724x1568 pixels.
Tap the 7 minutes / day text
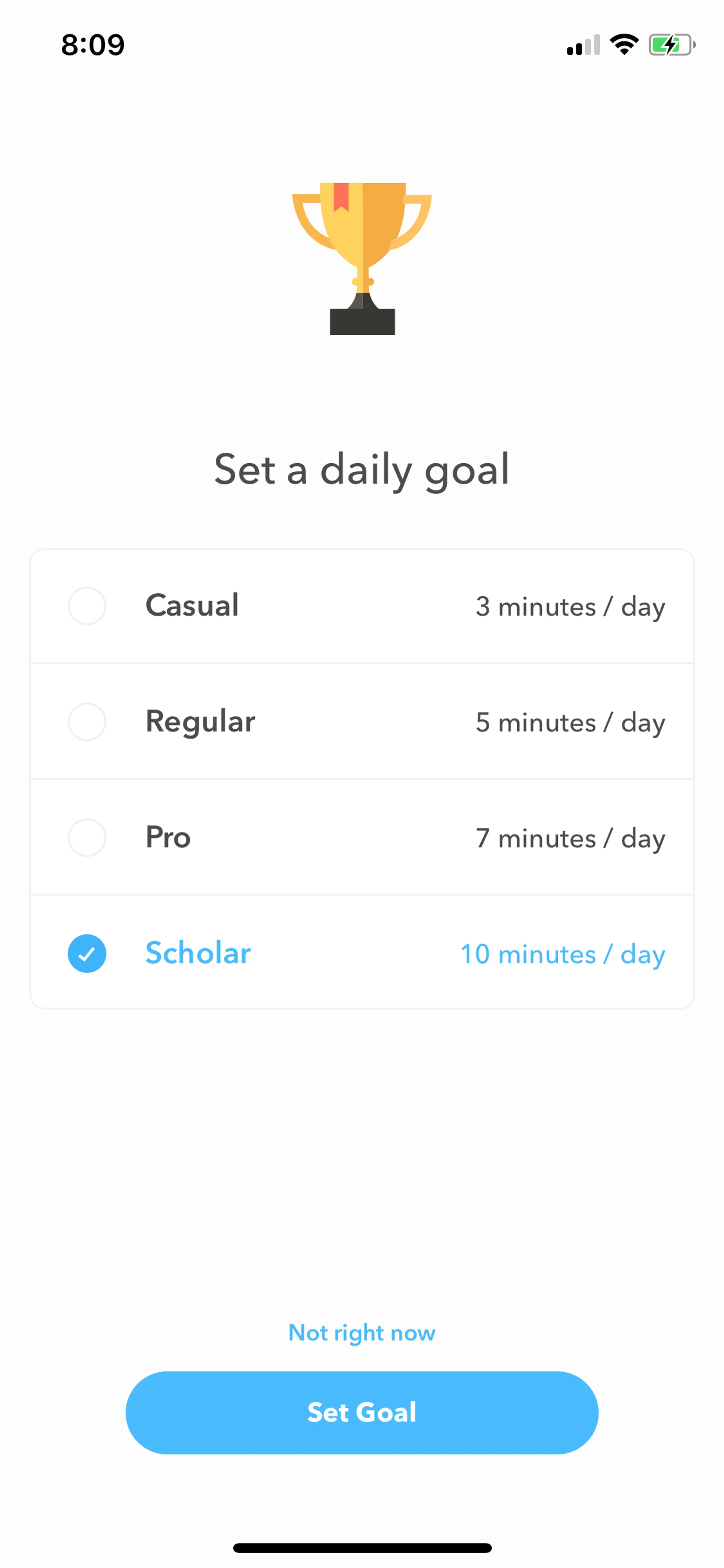tap(570, 839)
